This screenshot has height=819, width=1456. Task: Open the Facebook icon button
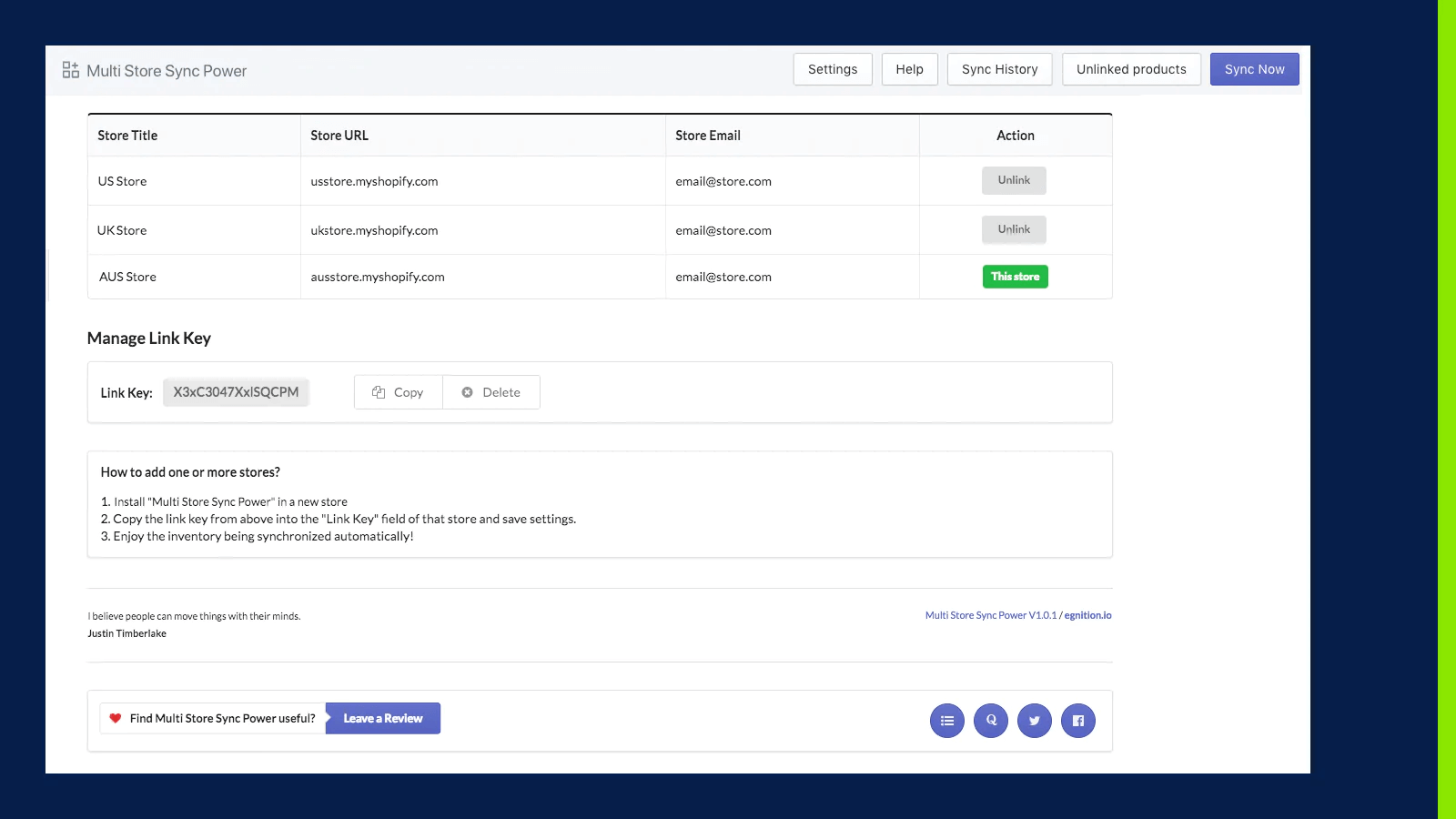[1078, 721]
